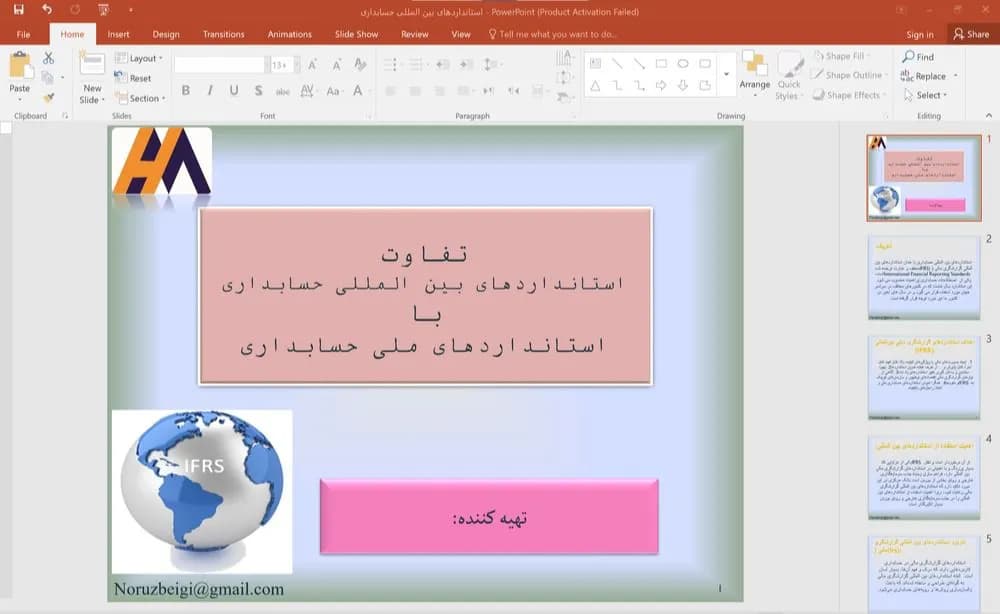
Task: Select the Rectangle shape
Action: click(661, 63)
